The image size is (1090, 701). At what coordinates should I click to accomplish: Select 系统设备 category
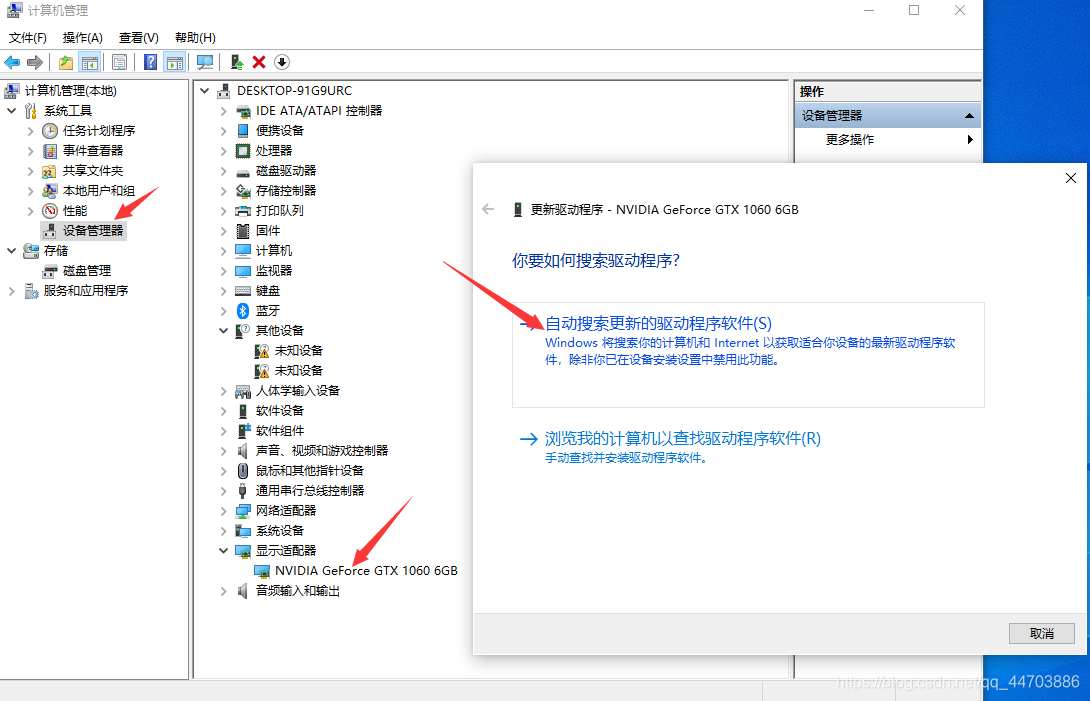279,531
